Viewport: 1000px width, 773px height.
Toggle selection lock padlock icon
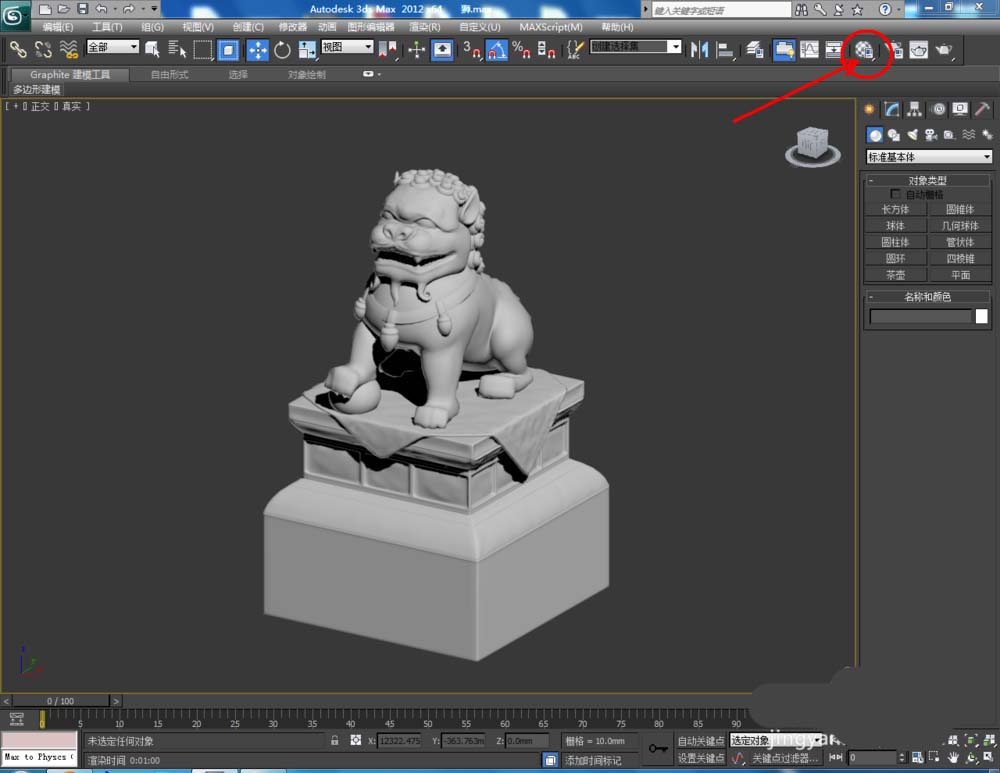pyautogui.click(x=335, y=740)
